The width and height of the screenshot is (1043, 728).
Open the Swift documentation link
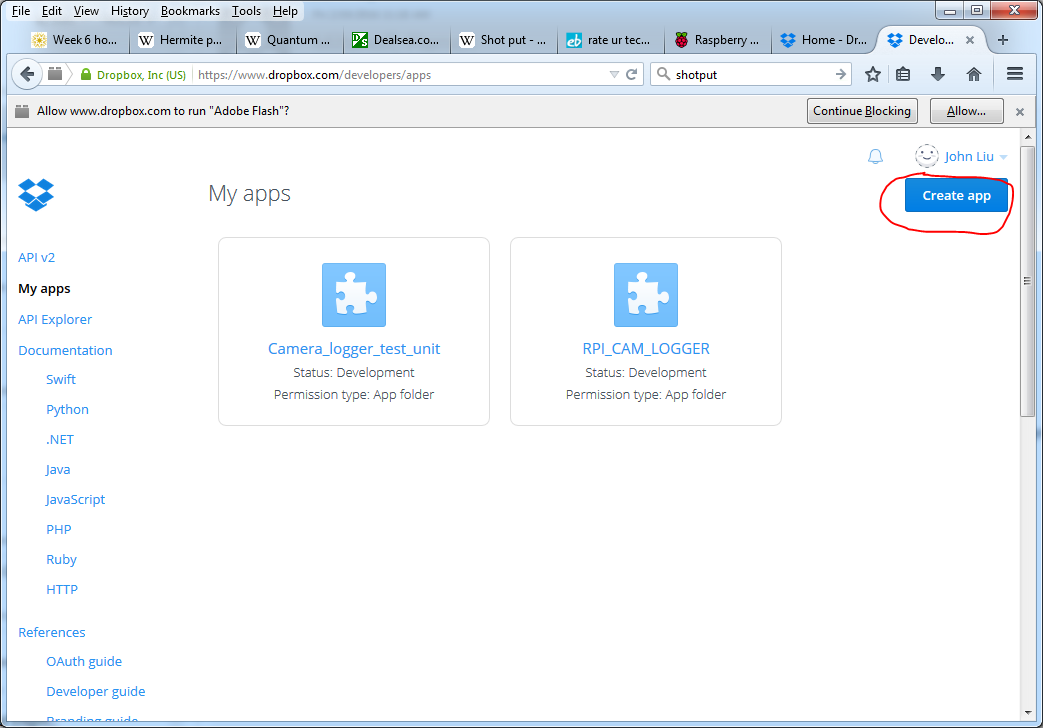[x=61, y=379]
